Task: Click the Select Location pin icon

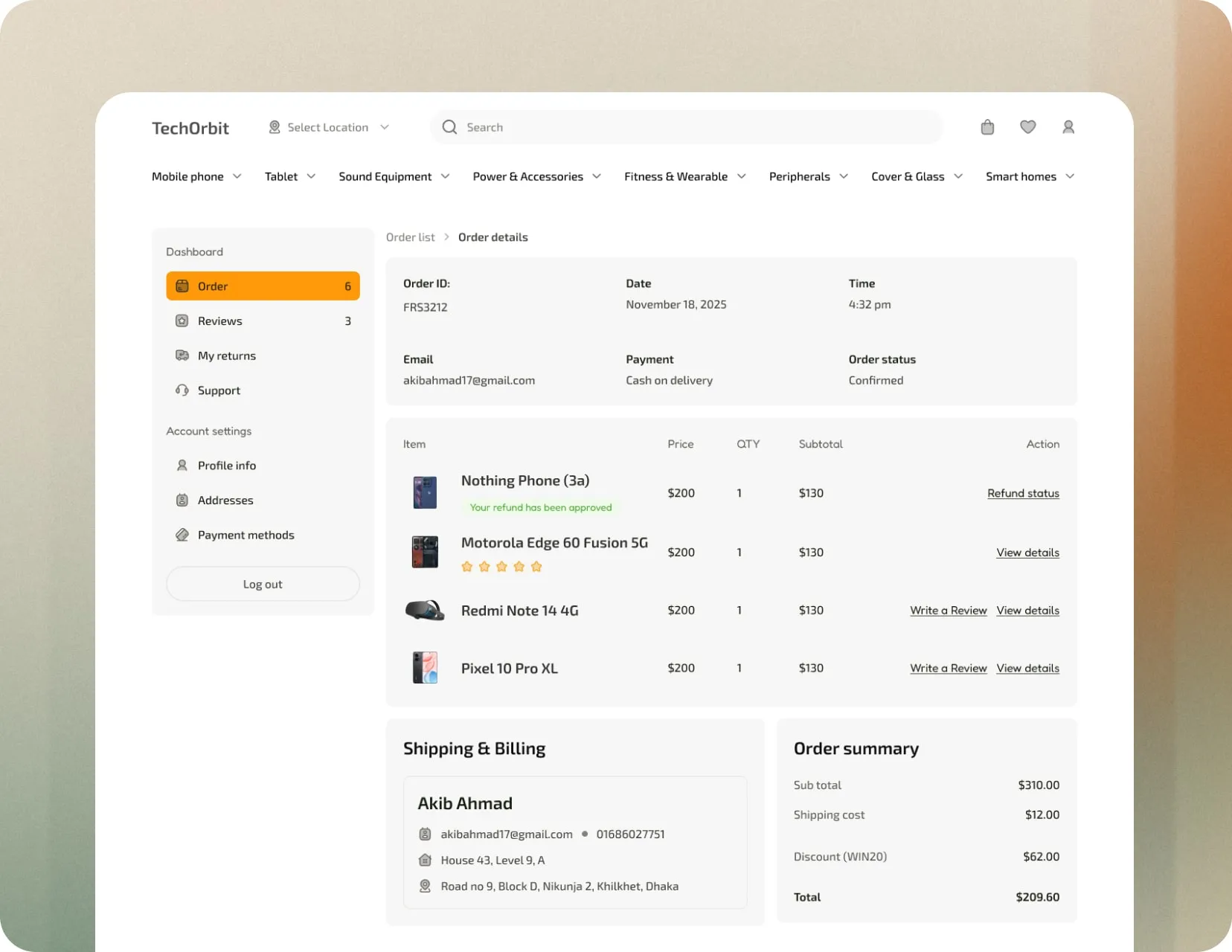Action: (x=275, y=127)
